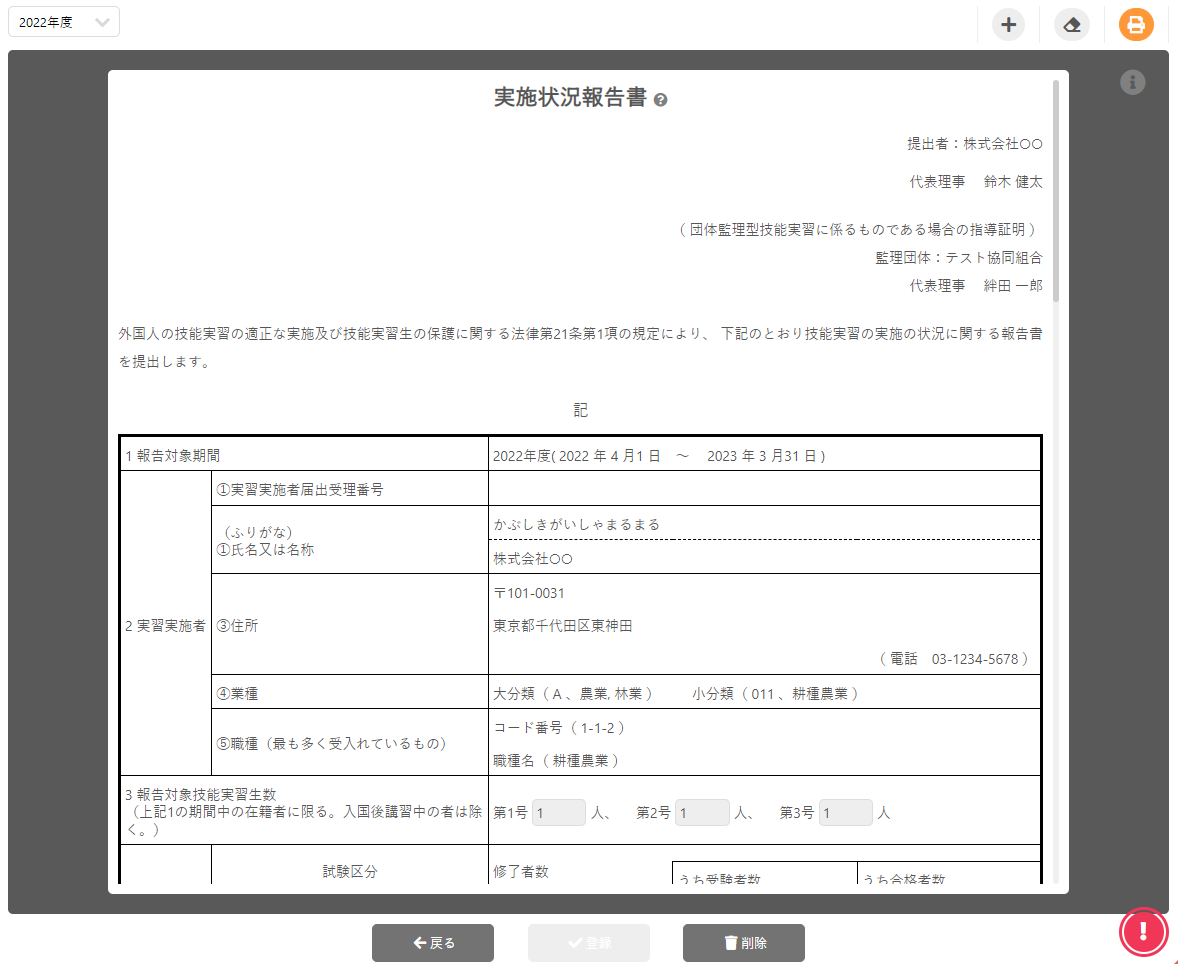Viewport: 1178px width, 964px height.
Task: Click the plus icon to add a new report
Action: (1008, 24)
